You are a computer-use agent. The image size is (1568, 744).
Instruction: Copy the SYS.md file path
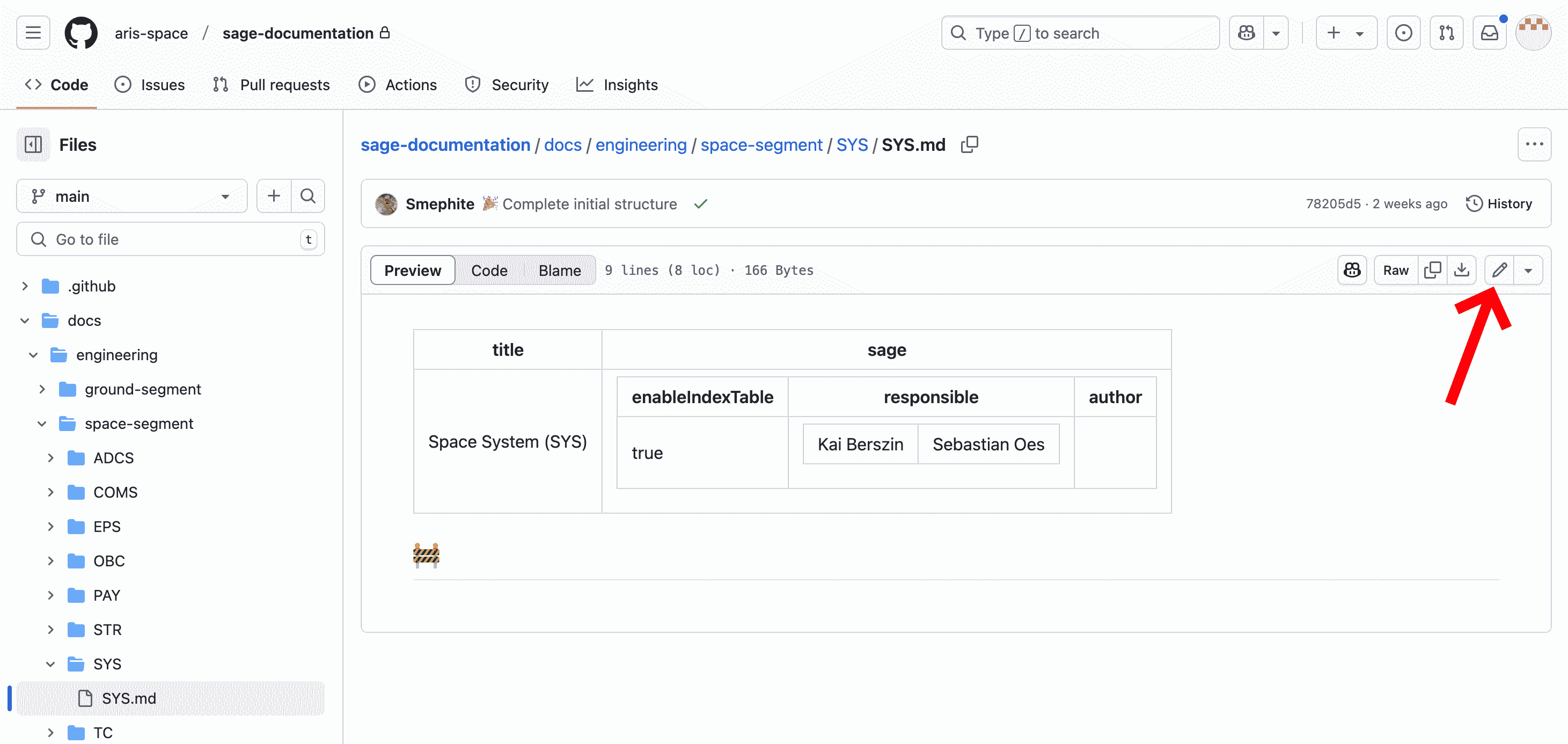click(x=969, y=144)
